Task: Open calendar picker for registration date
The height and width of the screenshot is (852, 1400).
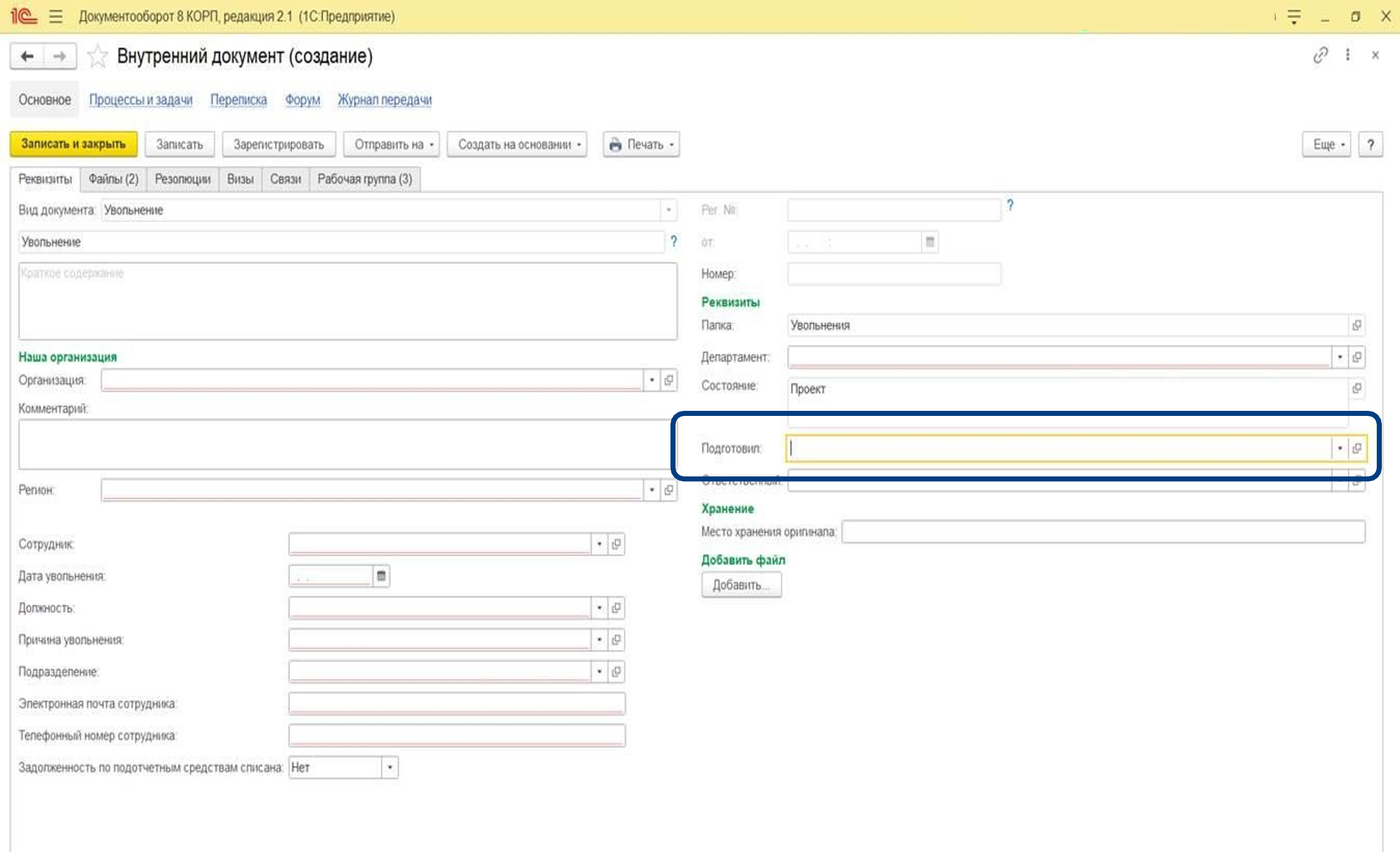Action: (x=929, y=242)
